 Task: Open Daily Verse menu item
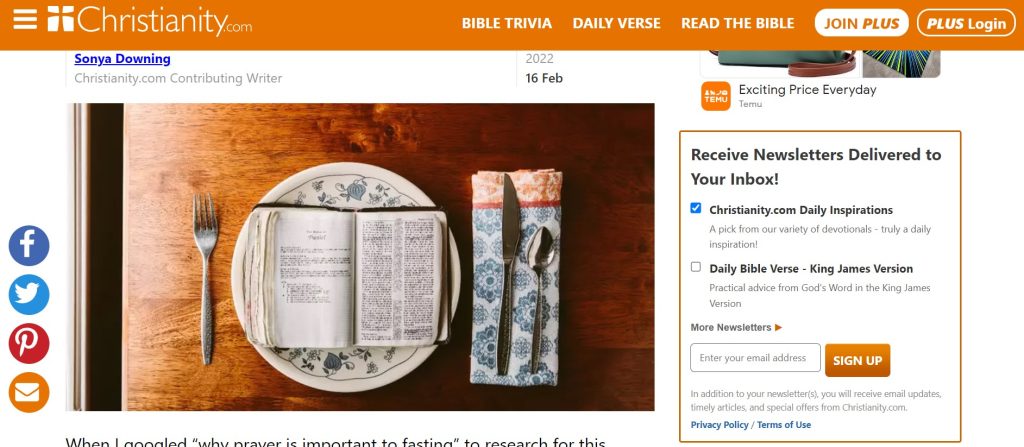coord(616,24)
